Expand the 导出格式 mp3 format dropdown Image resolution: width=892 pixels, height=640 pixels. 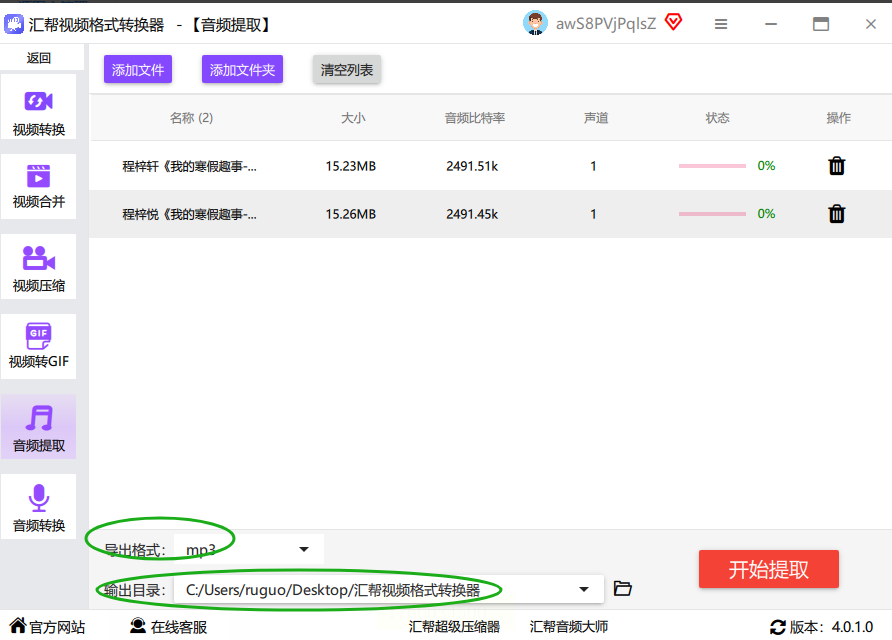pyautogui.click(x=249, y=549)
